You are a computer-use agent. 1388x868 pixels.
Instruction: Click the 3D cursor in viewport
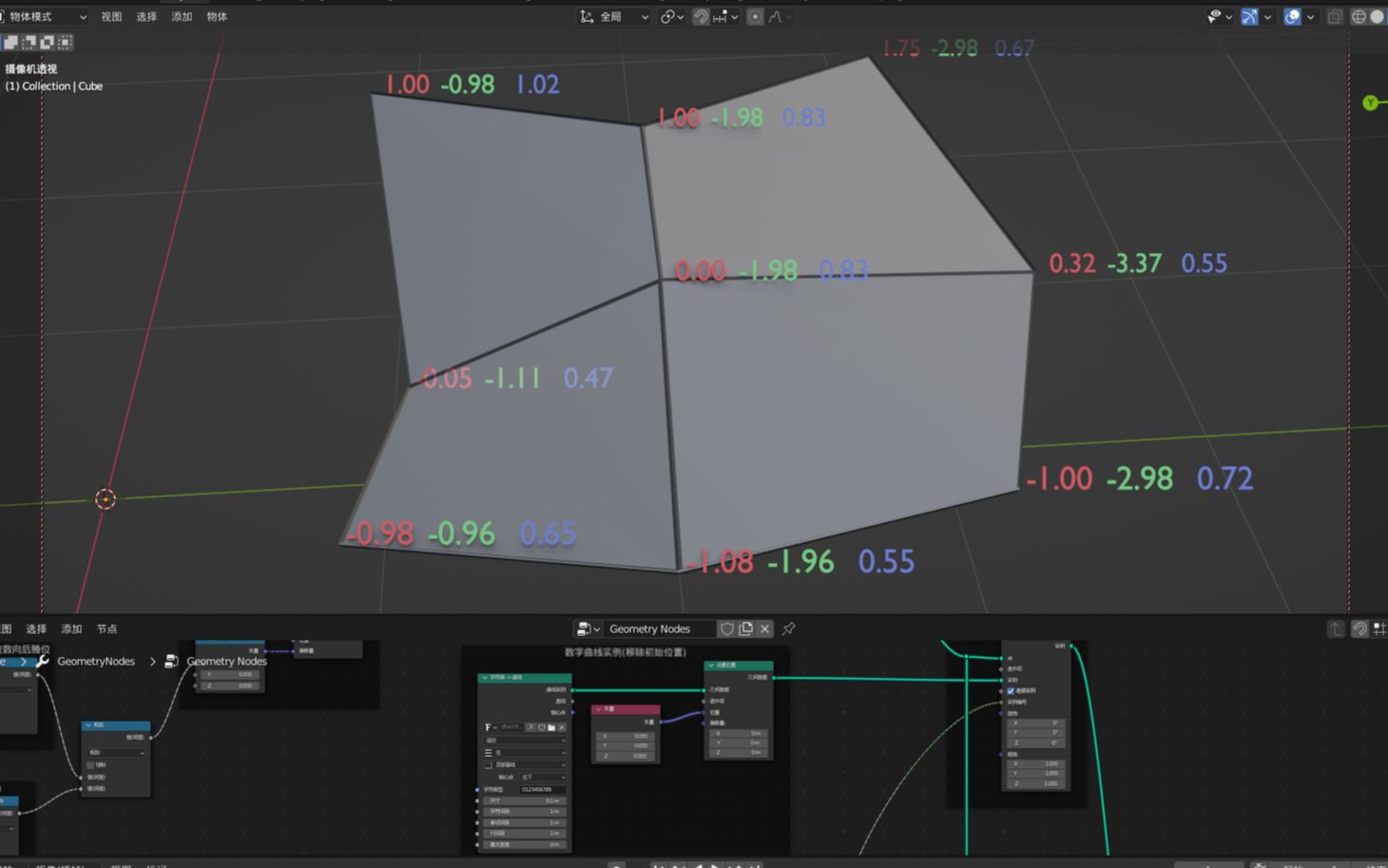(x=106, y=498)
